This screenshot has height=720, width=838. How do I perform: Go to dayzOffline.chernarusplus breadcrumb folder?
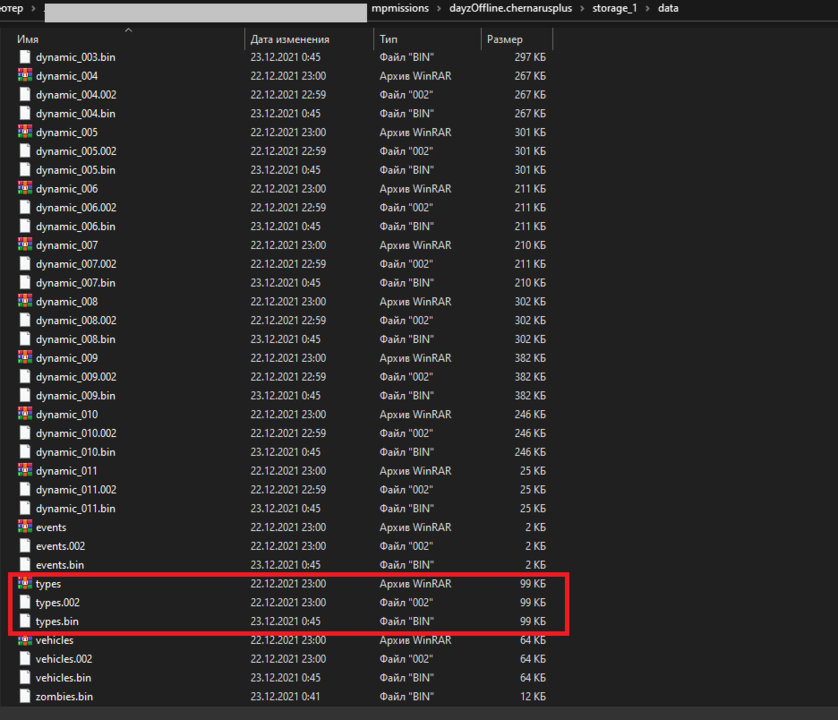[510, 8]
